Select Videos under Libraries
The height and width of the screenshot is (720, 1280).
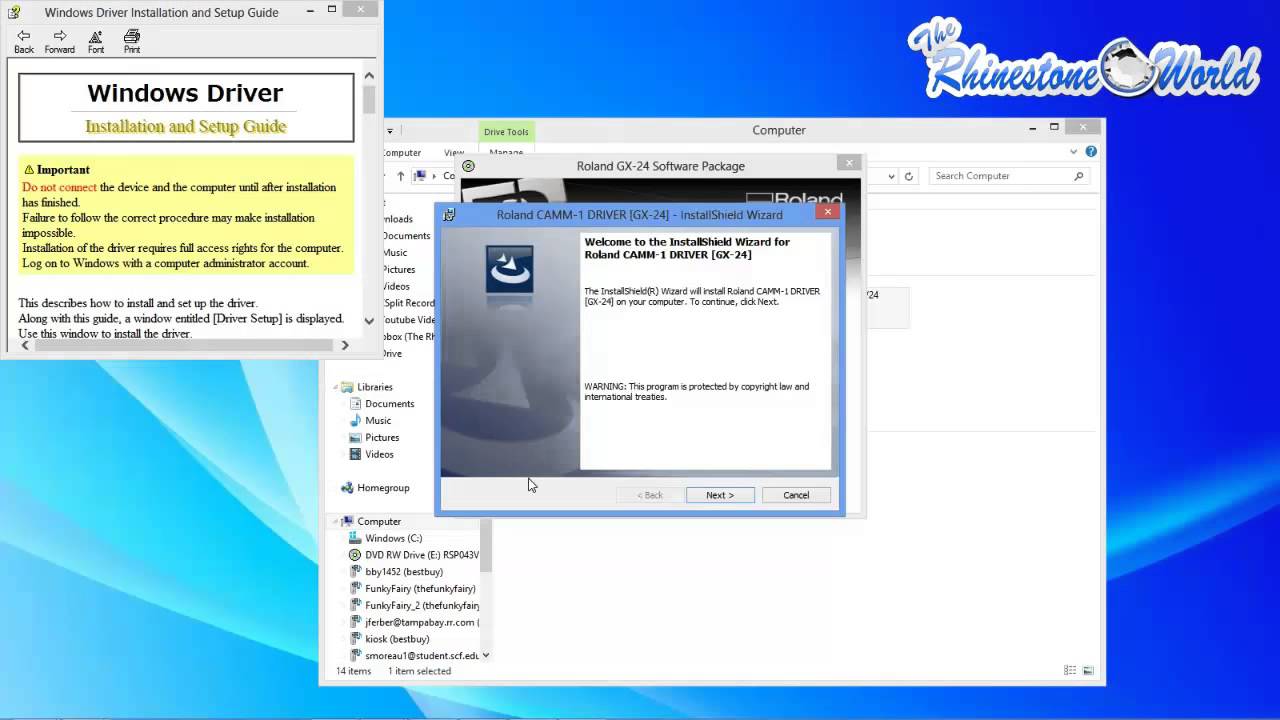point(379,455)
